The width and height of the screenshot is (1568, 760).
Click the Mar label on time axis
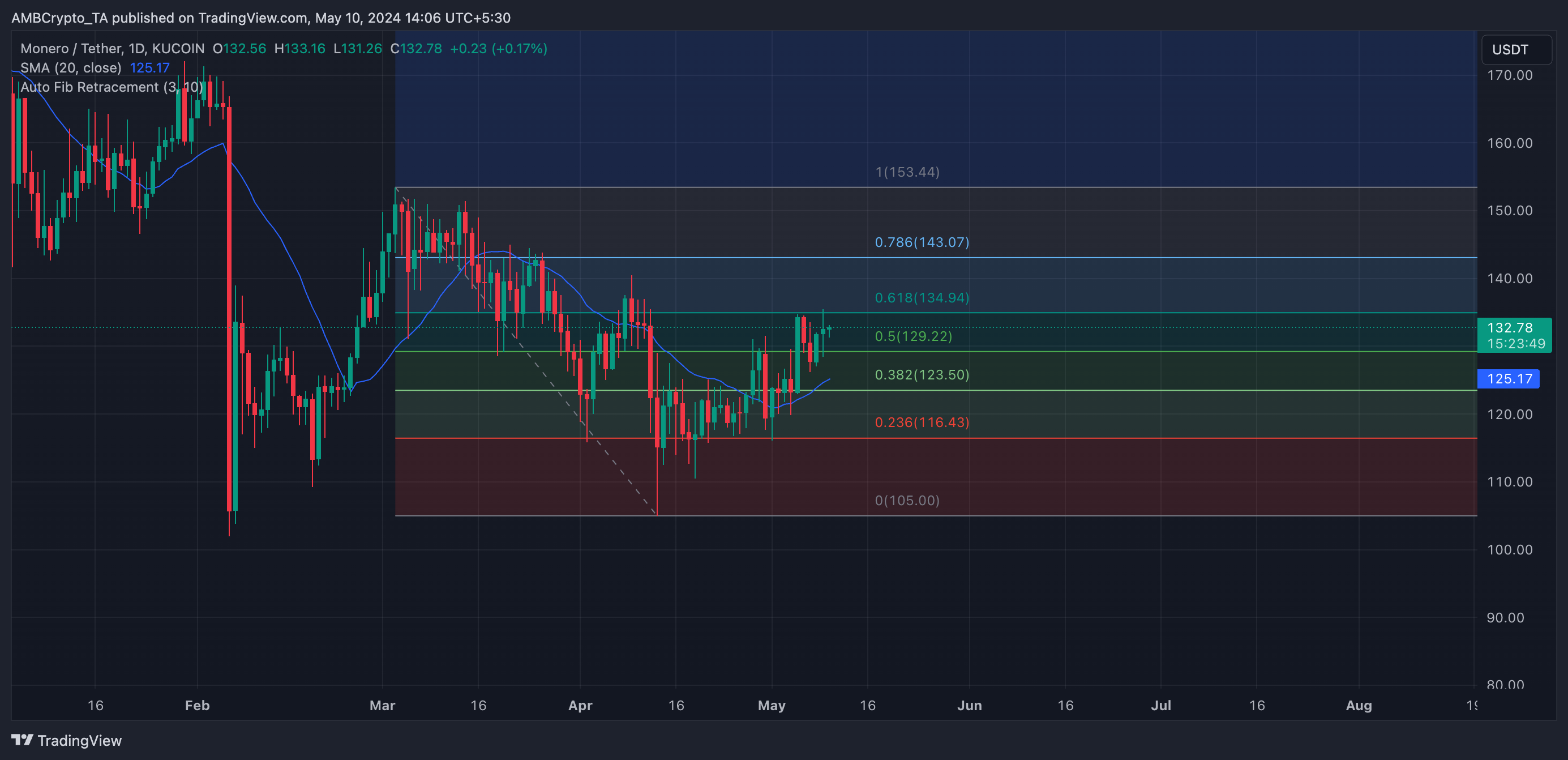[382, 705]
